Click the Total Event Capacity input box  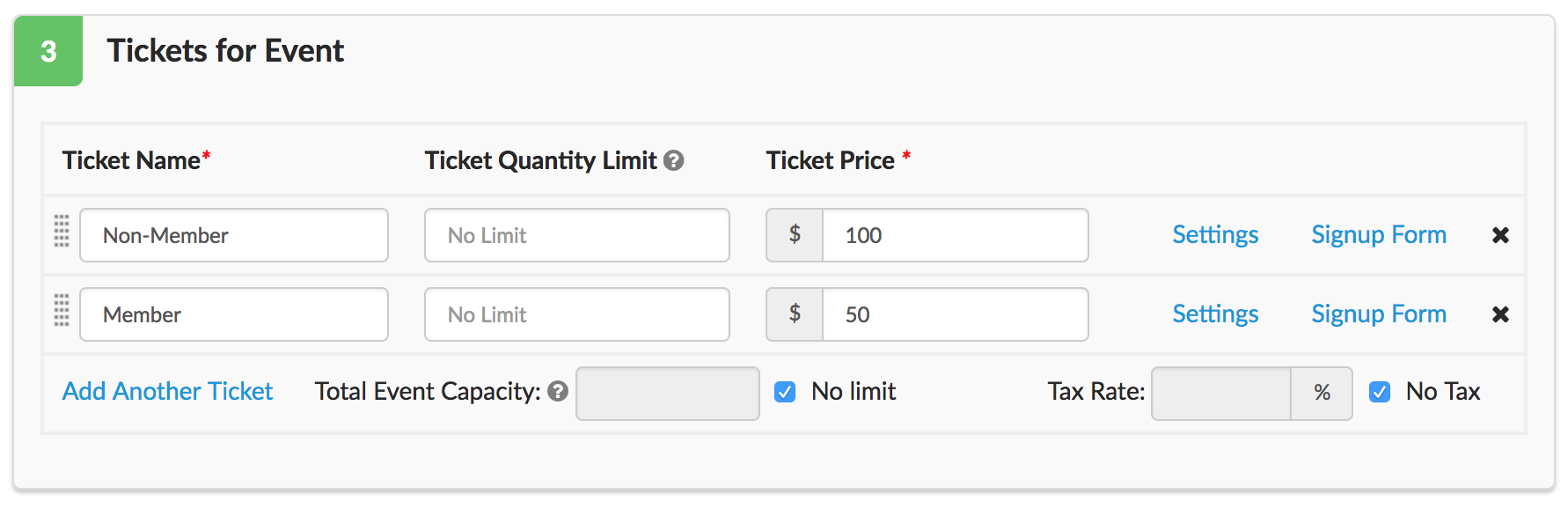tap(668, 393)
